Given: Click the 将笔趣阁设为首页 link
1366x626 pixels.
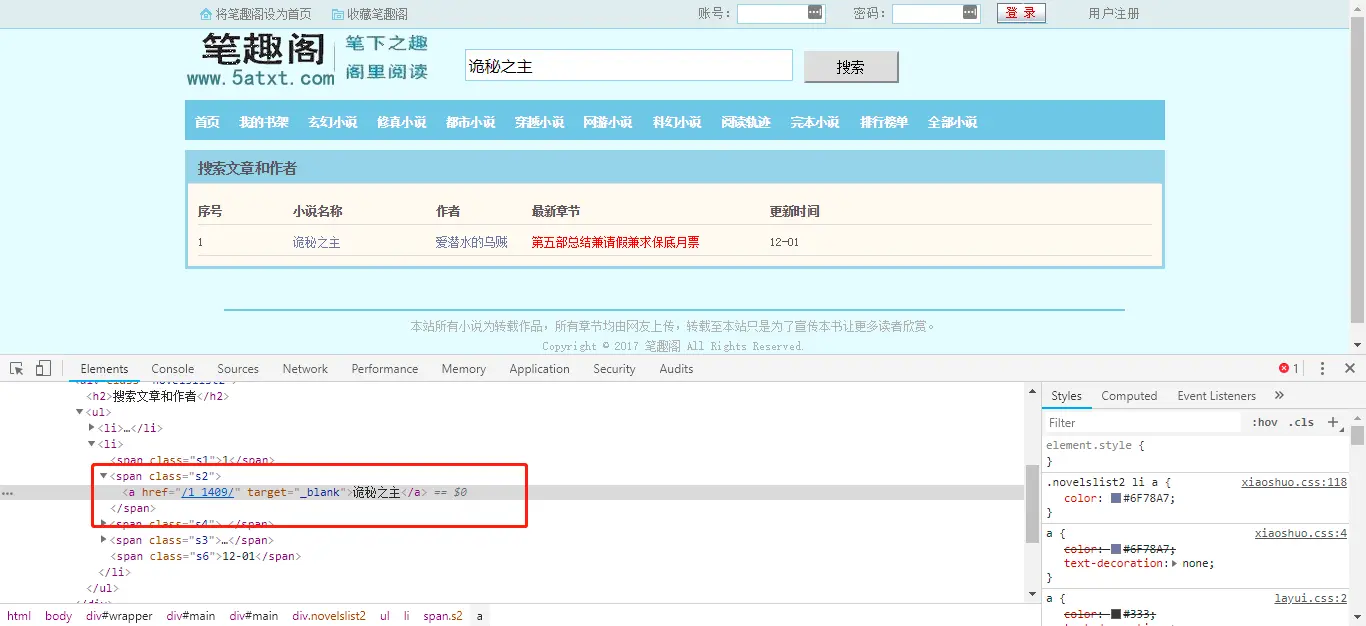Looking at the screenshot, I should coord(264,14).
